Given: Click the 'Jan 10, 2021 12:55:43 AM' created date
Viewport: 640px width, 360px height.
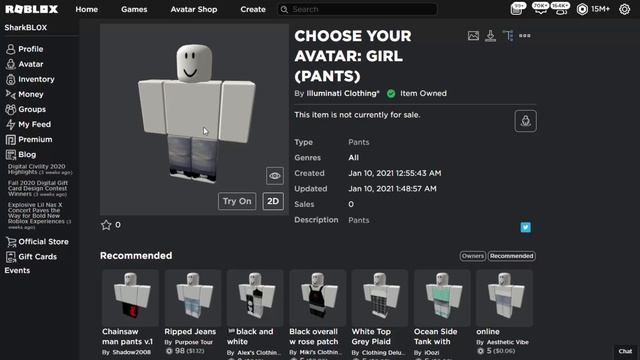Looking at the screenshot, I should [x=395, y=173].
